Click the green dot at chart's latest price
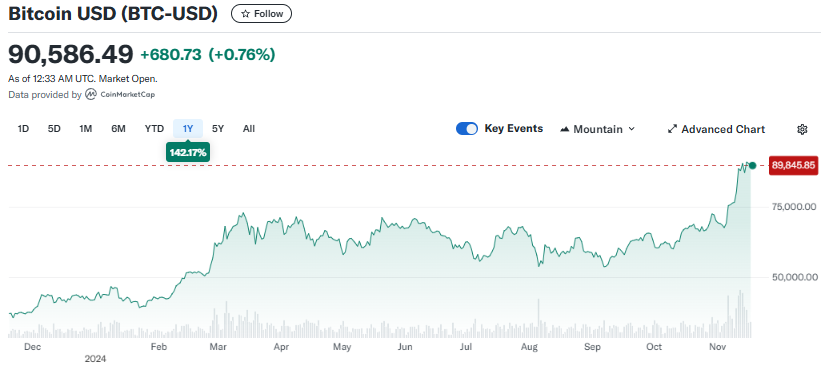 752,165
